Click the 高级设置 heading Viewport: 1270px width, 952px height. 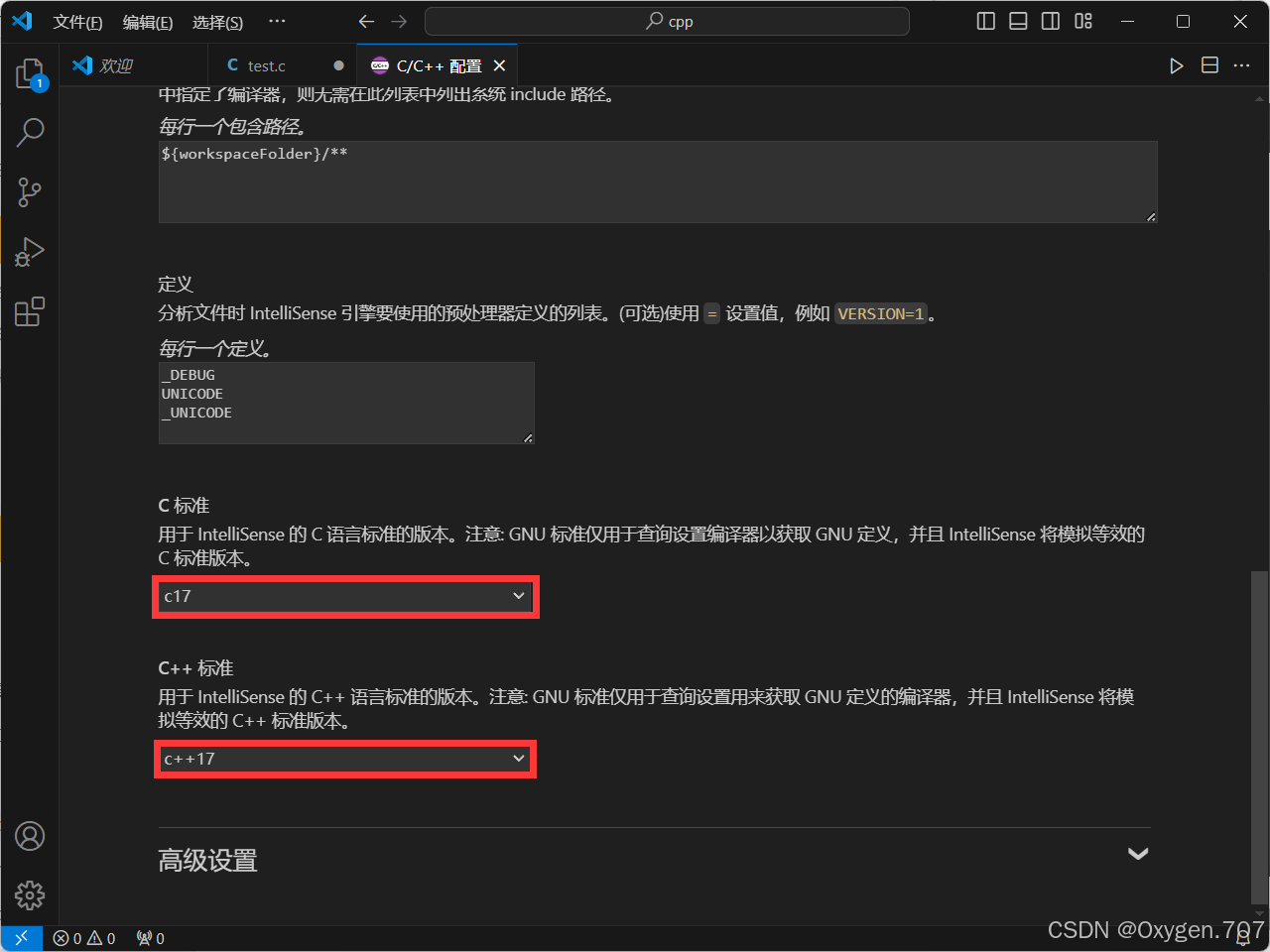pyautogui.click(x=207, y=860)
